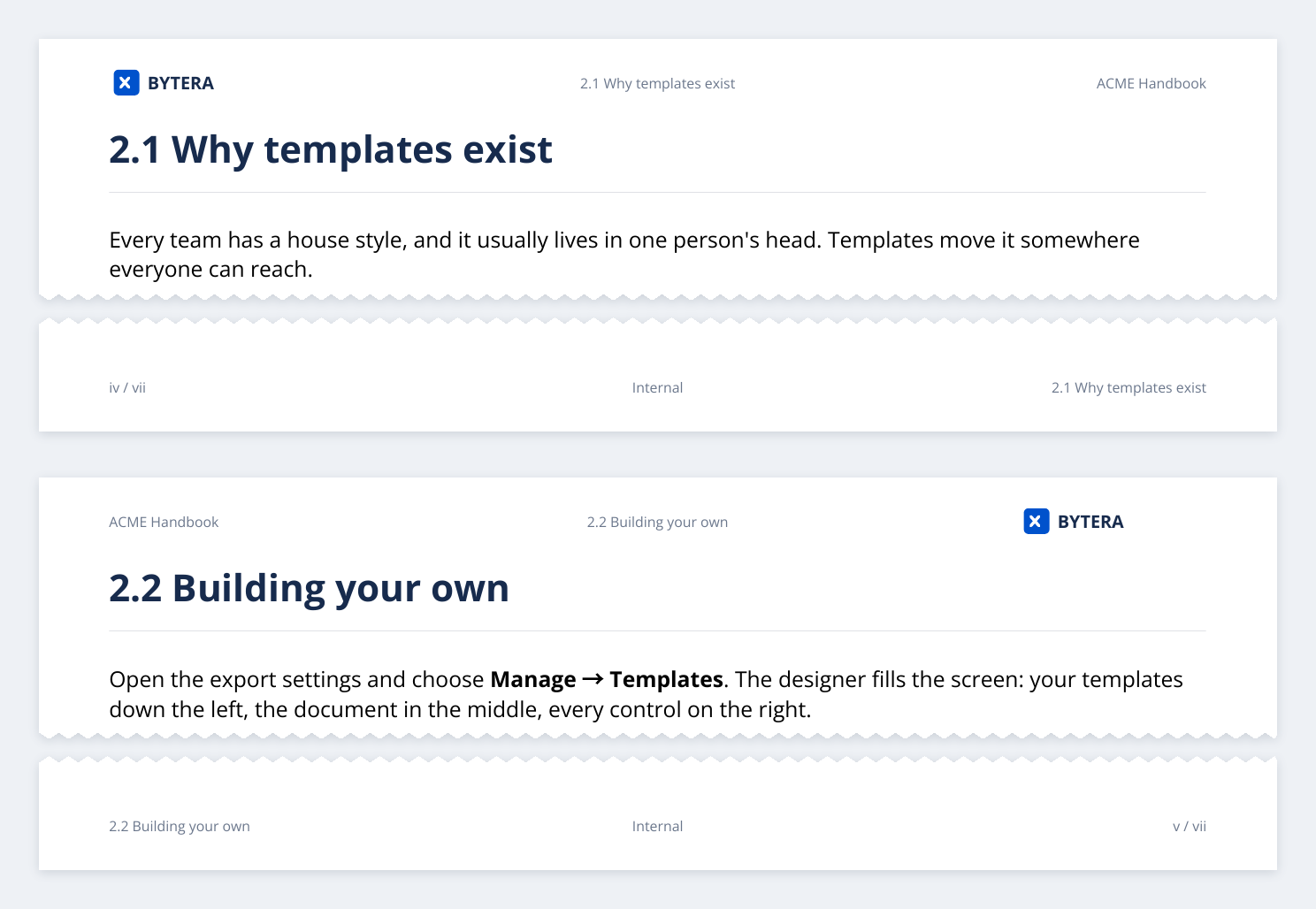Click the bold 'Manage' text in paragraph

tap(533, 679)
